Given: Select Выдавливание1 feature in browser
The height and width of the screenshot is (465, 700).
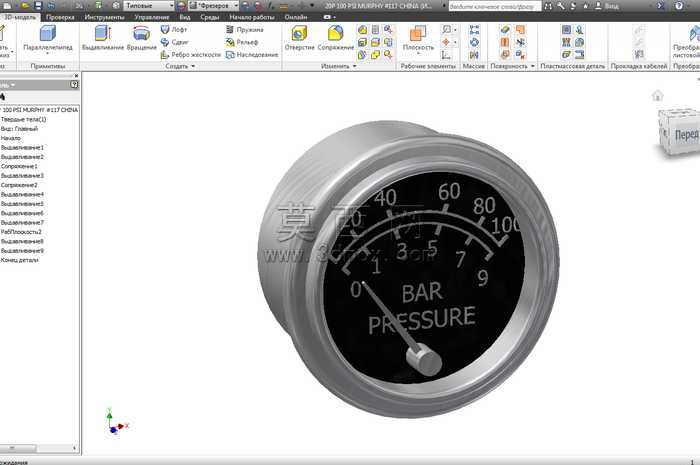Looking at the screenshot, I should coord(22,147).
